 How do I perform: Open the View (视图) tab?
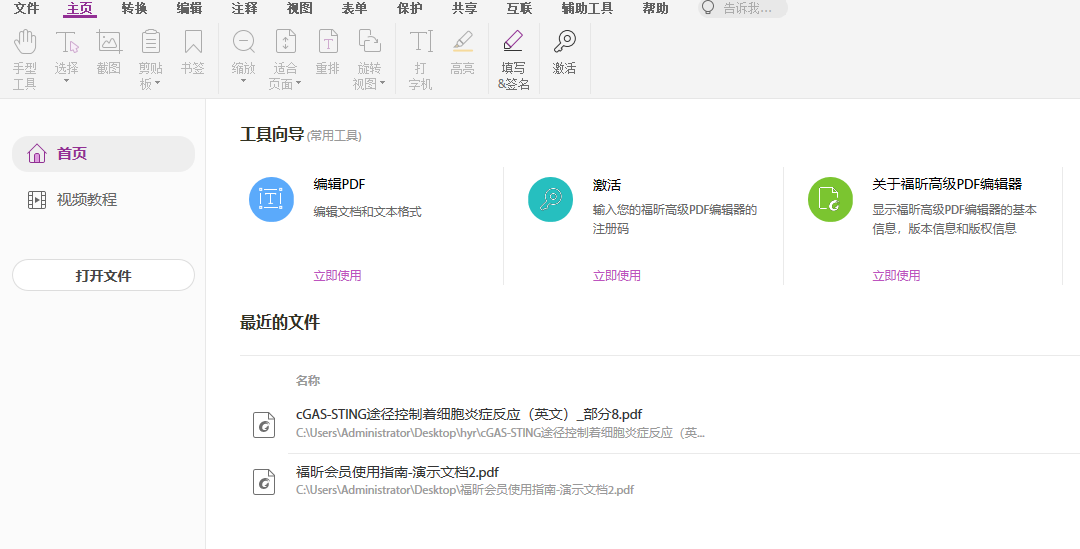click(300, 9)
